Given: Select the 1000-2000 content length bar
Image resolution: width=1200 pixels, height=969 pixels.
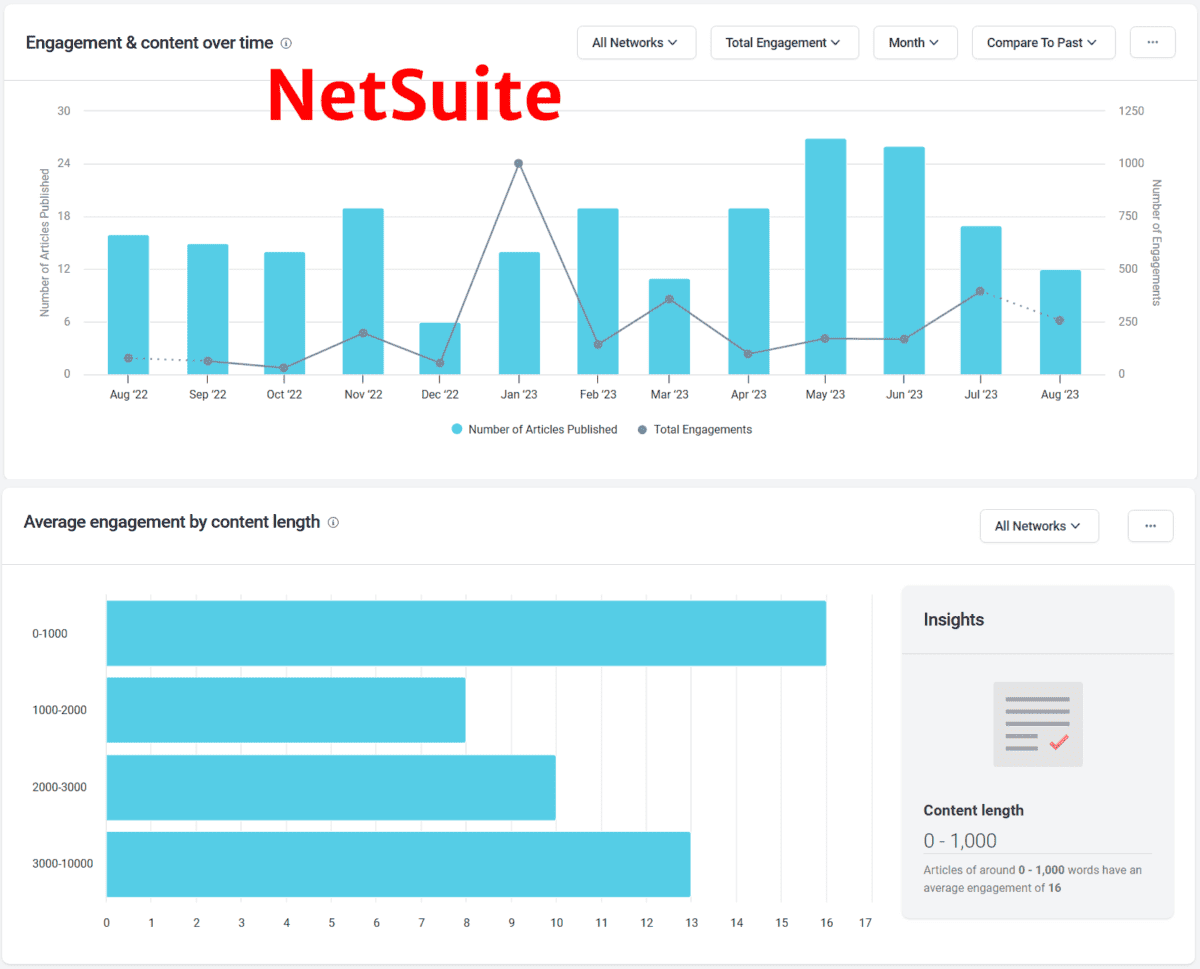Looking at the screenshot, I should click(286, 710).
